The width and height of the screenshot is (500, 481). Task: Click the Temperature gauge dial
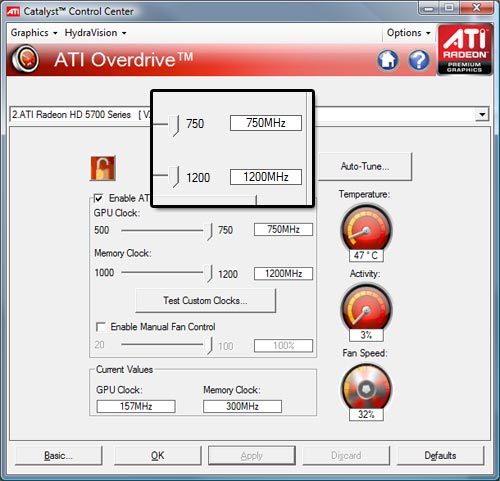pyautogui.click(x=366, y=229)
